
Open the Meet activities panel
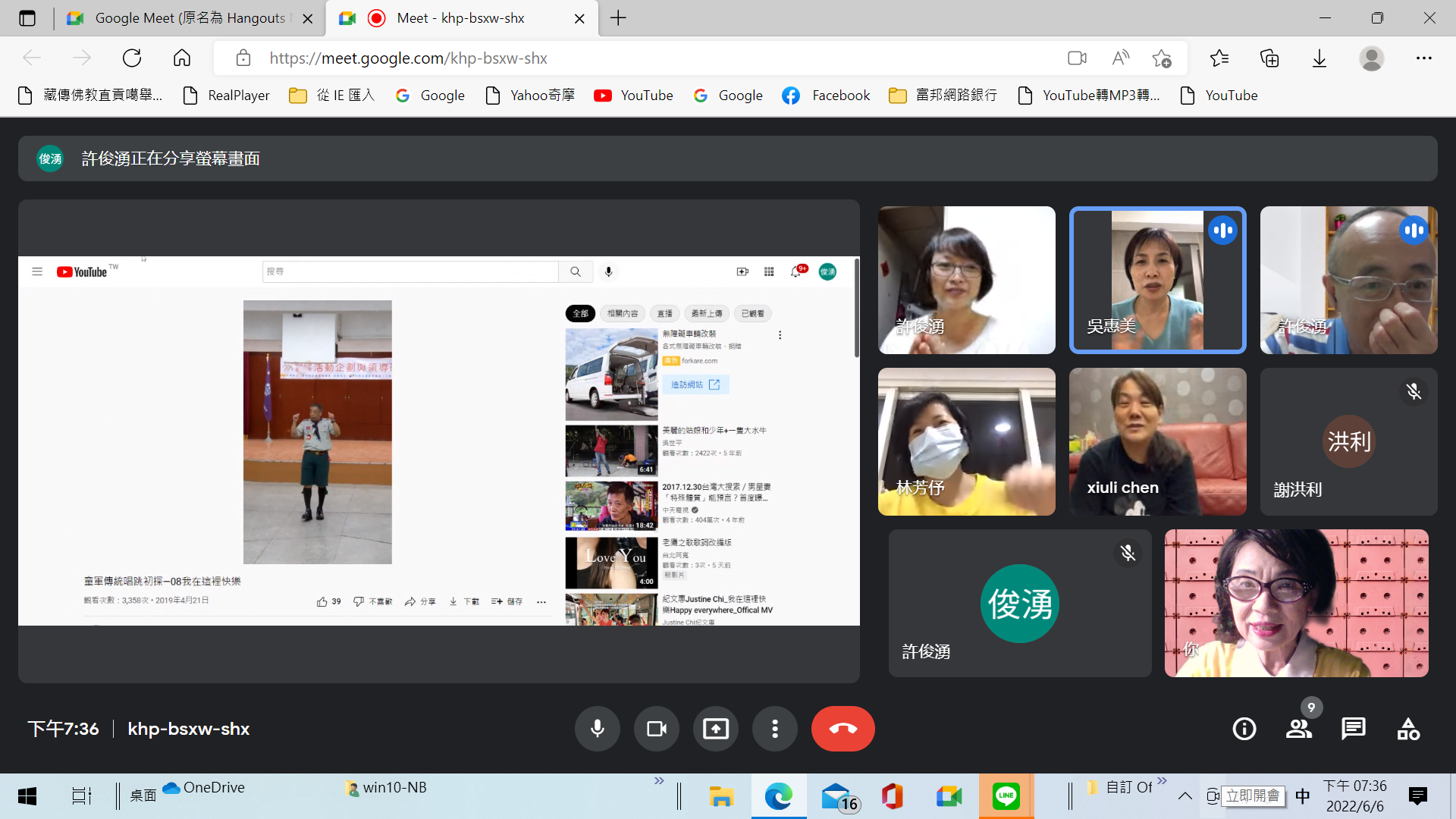pos(1408,729)
